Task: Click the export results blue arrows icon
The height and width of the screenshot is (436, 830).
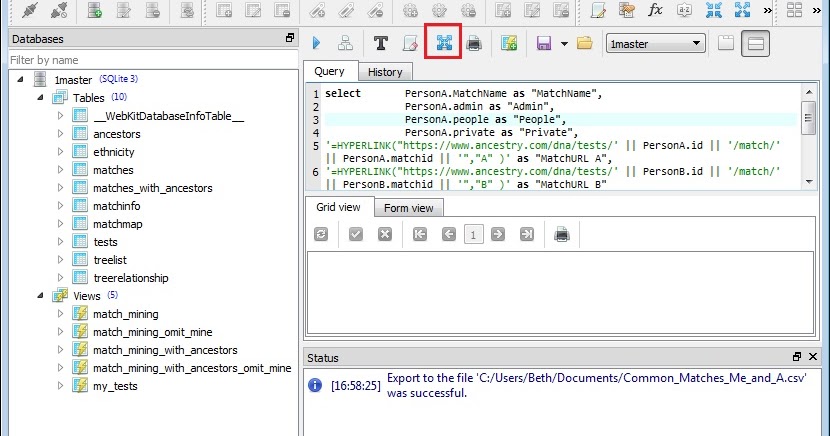Action: tap(444, 43)
